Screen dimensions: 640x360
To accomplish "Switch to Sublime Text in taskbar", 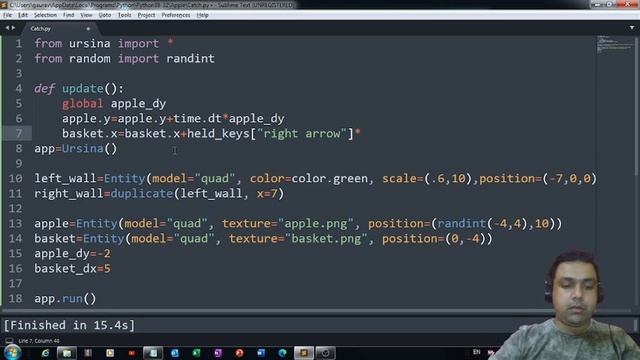I will [x=304, y=353].
